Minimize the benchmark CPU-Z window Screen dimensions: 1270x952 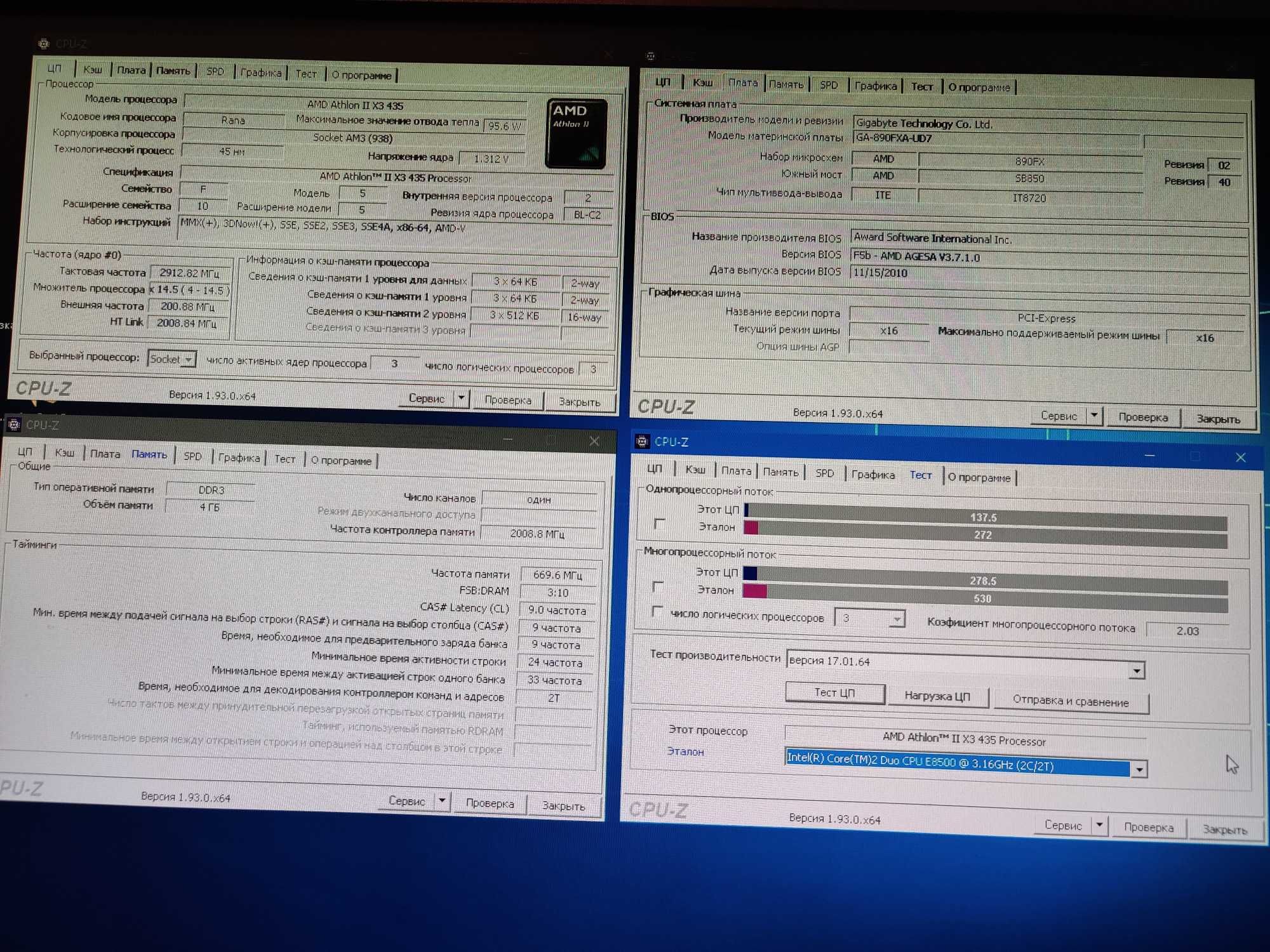(1149, 456)
